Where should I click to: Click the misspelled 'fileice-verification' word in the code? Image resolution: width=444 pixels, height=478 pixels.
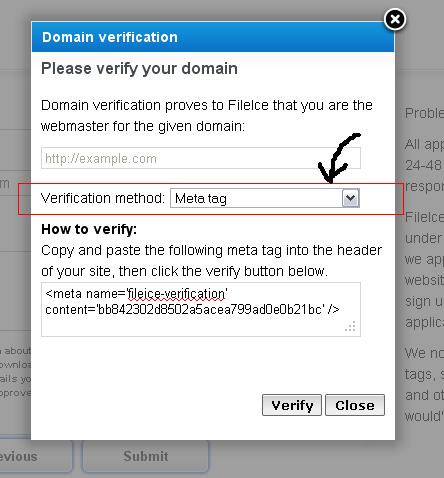pos(177,294)
